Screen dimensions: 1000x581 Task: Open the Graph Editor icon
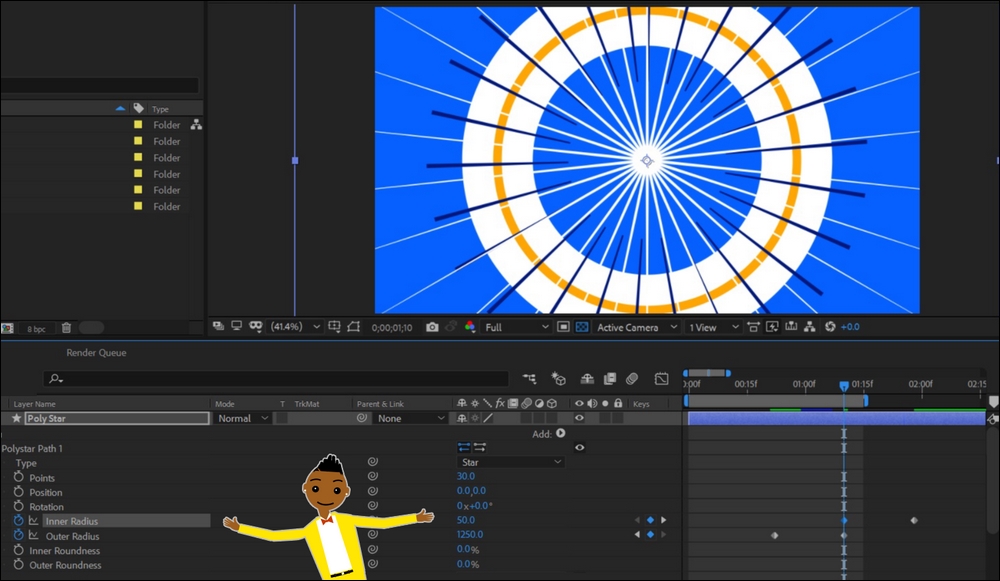tap(661, 379)
